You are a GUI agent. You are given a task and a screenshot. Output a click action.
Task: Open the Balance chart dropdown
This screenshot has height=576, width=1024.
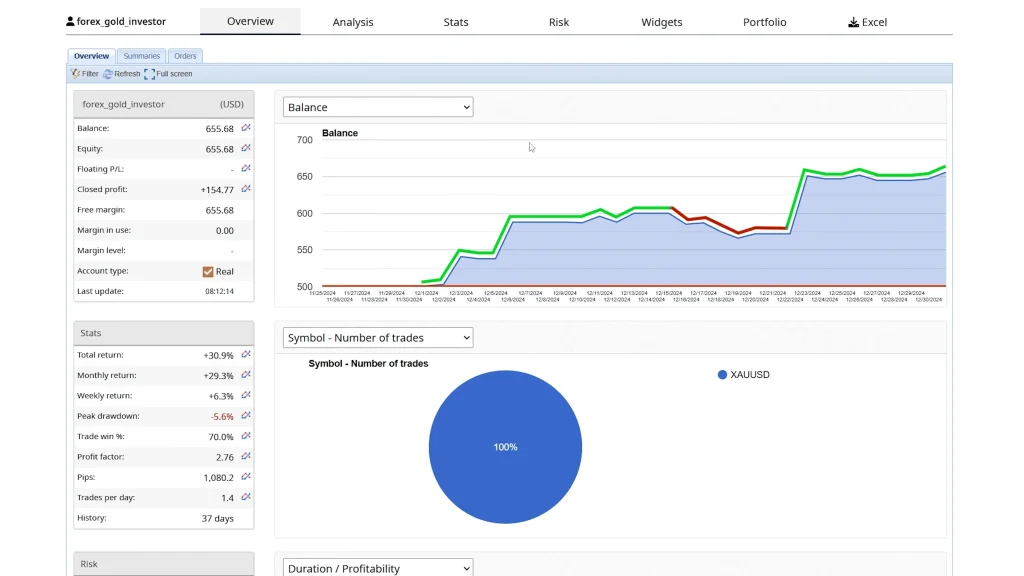378,107
